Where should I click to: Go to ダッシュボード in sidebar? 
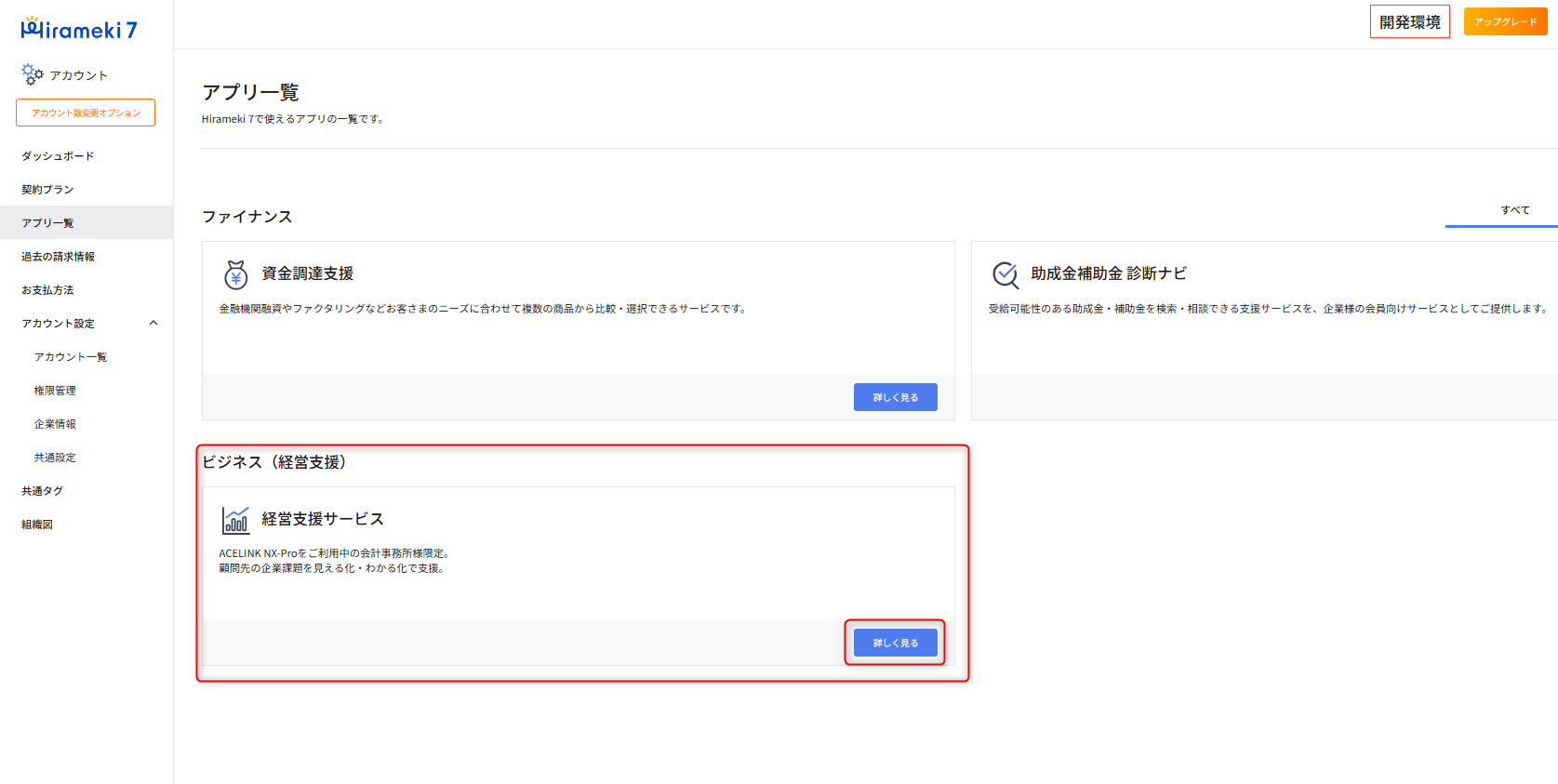coord(58,156)
